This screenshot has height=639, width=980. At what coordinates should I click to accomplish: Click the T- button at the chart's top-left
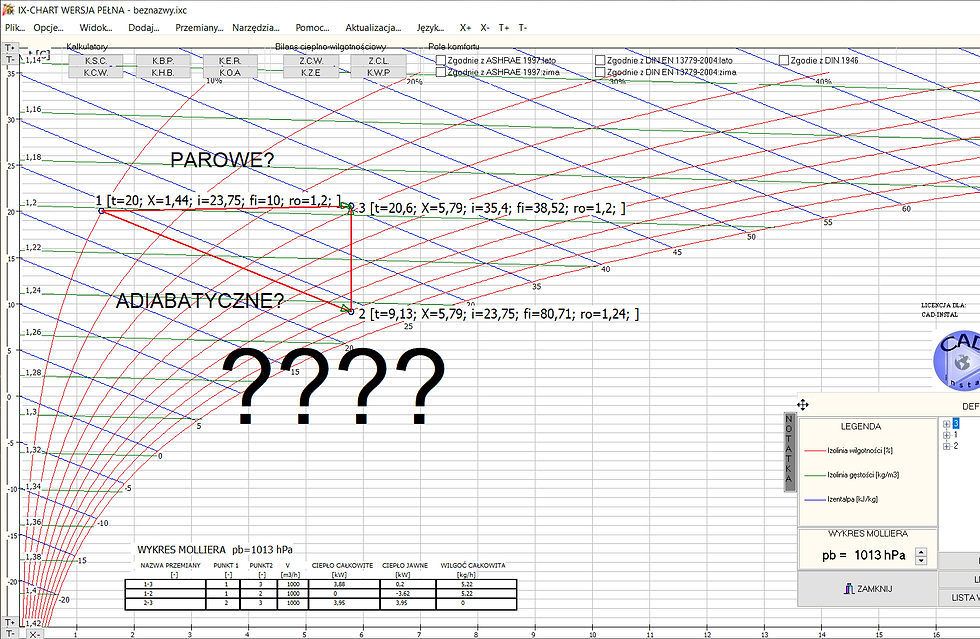(9, 59)
